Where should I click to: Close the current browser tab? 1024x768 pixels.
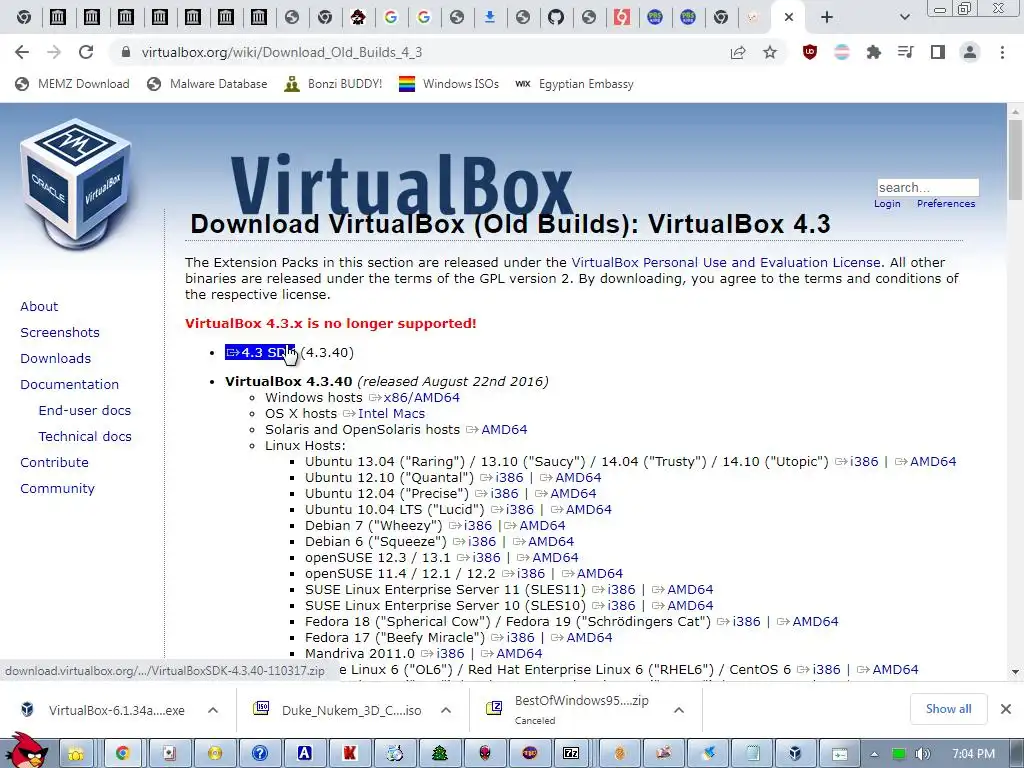[789, 17]
